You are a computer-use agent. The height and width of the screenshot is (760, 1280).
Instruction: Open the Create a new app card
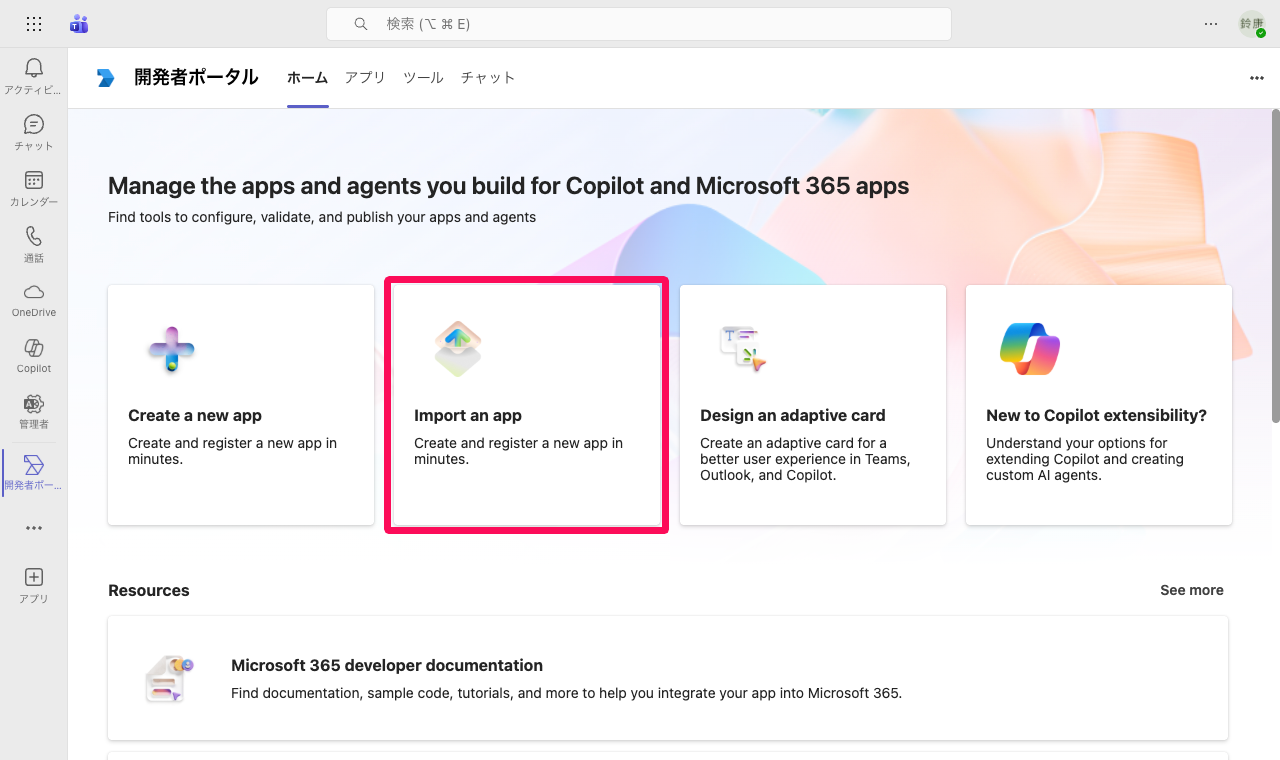click(x=241, y=405)
